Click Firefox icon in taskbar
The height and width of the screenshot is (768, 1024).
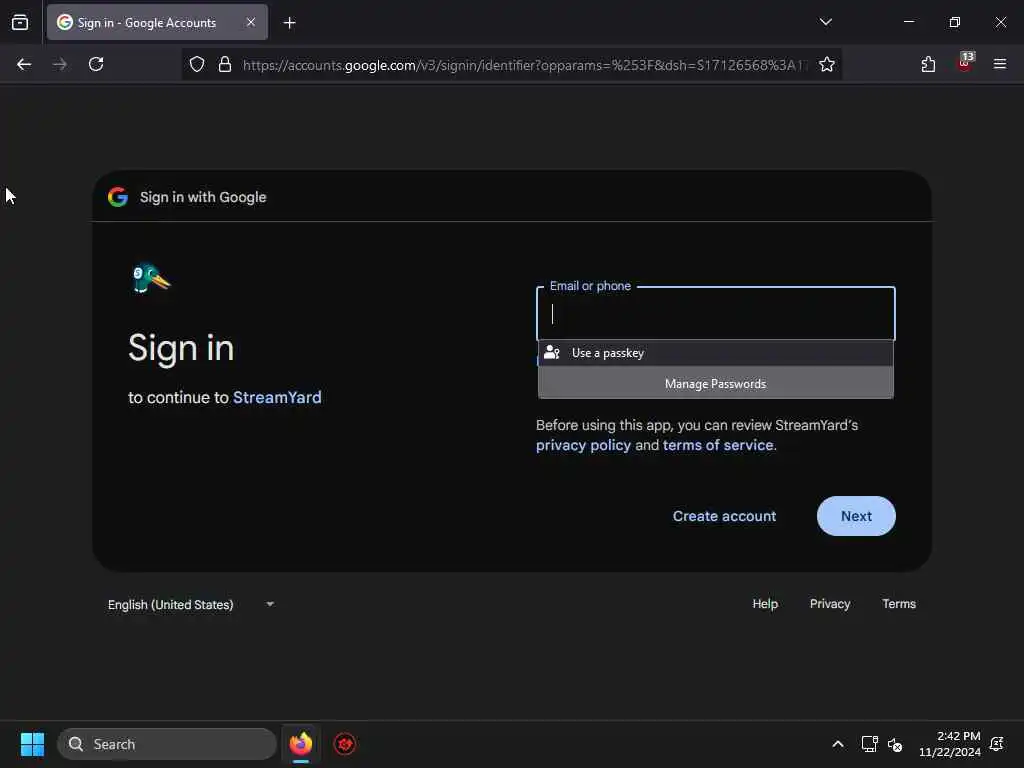coord(300,744)
